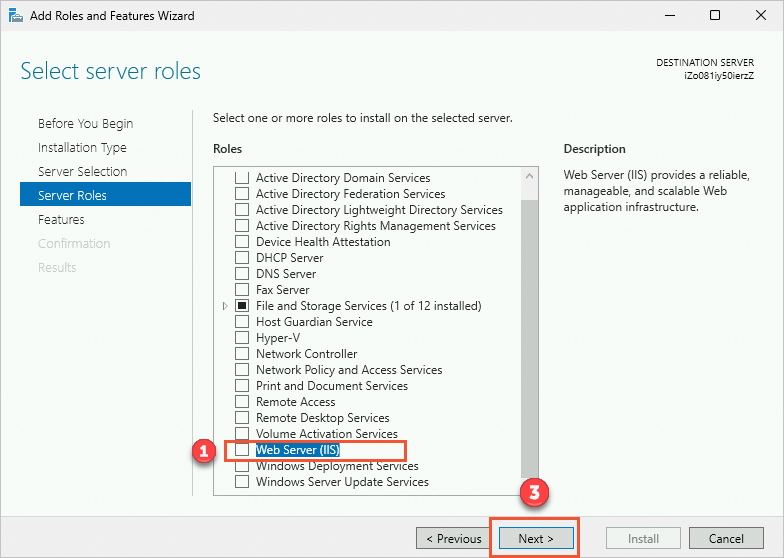Click the Hyper-V role label
The height and width of the screenshot is (558, 784).
(278, 338)
